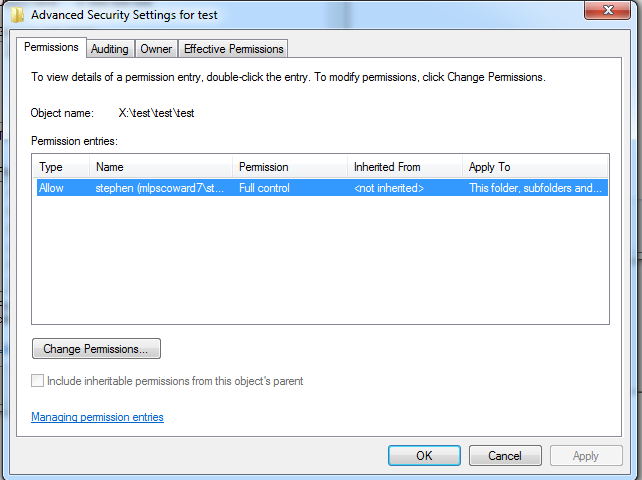Click empty area of permission entries list

(320, 260)
